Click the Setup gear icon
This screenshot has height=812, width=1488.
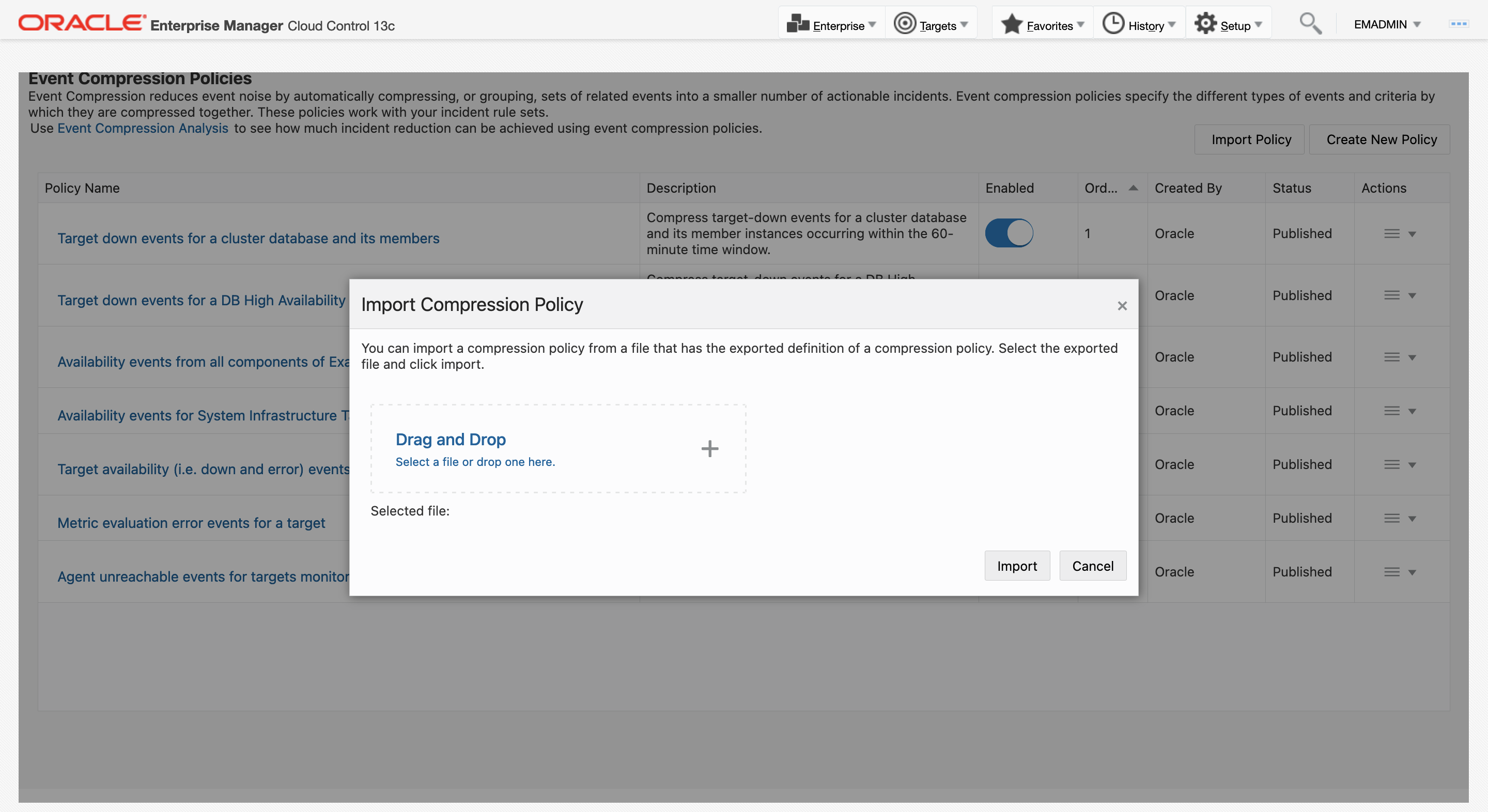pyautogui.click(x=1205, y=24)
